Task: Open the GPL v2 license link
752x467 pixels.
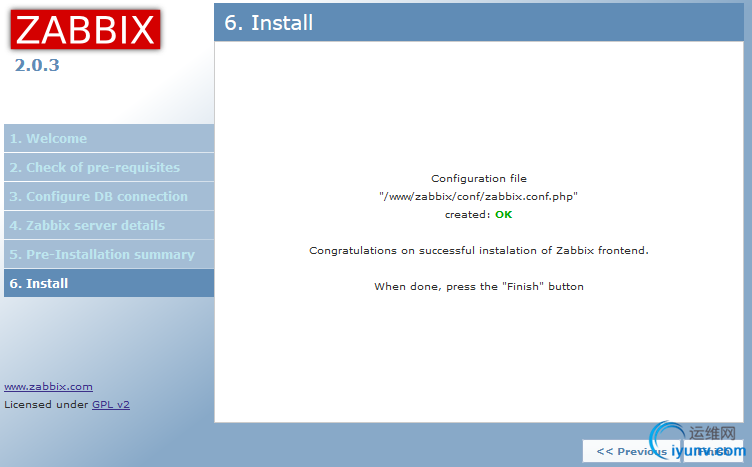Action: tap(111, 404)
